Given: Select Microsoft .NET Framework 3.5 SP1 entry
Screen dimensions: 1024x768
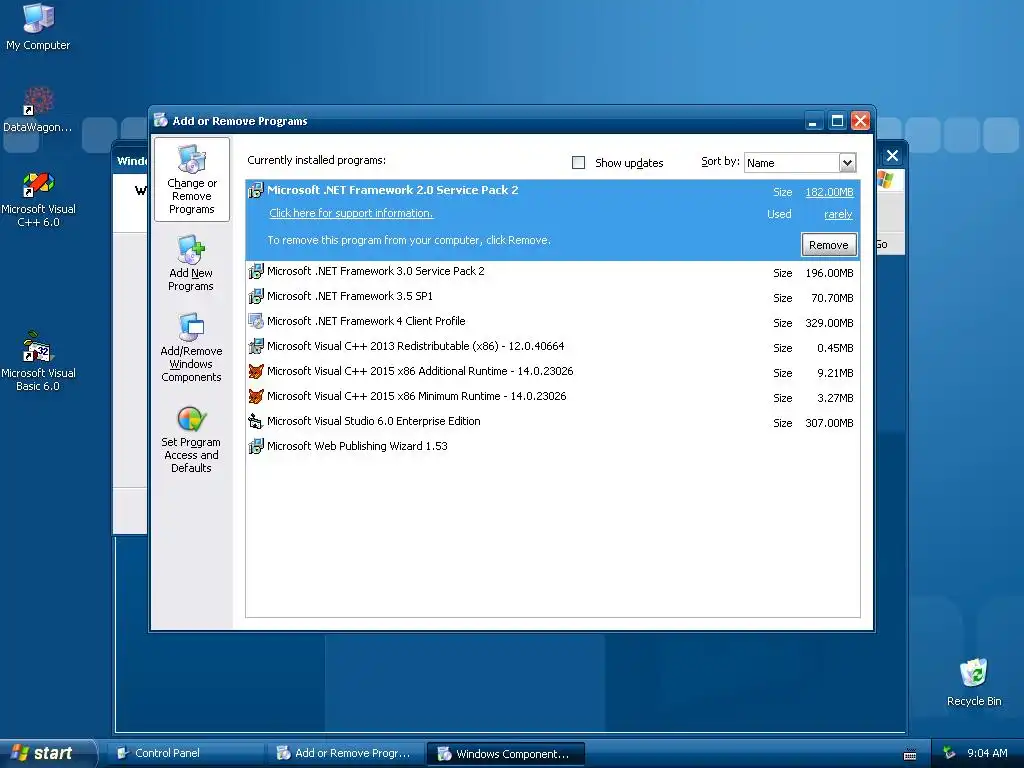Looking at the screenshot, I should [x=552, y=296].
